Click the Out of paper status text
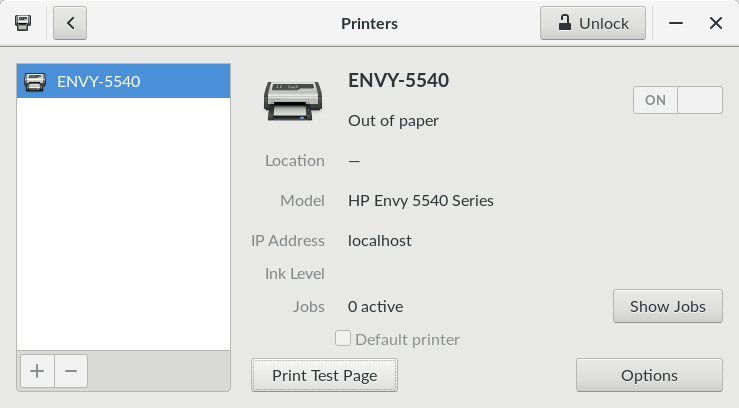 (393, 121)
